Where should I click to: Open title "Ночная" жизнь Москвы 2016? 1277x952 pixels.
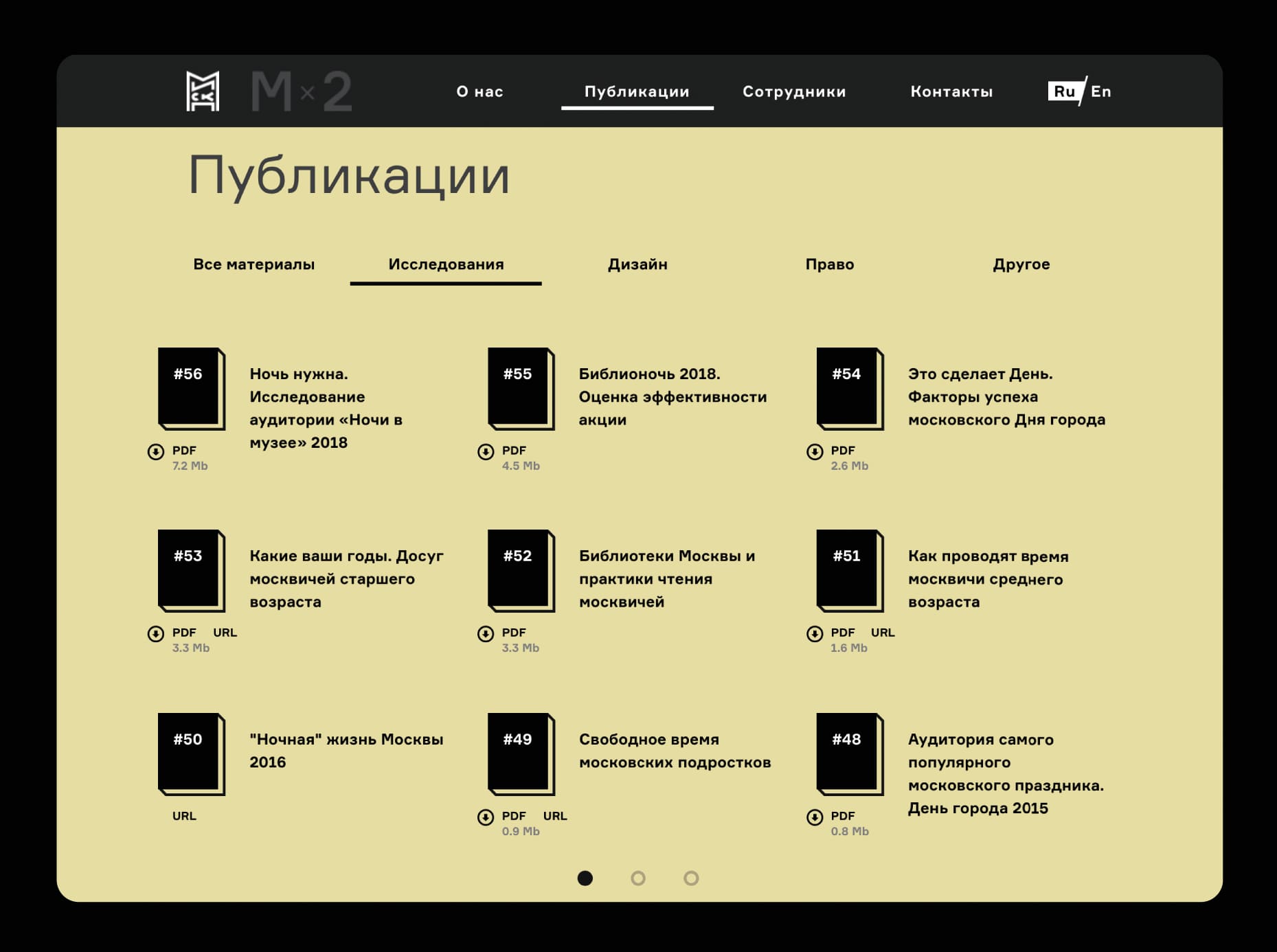346,751
